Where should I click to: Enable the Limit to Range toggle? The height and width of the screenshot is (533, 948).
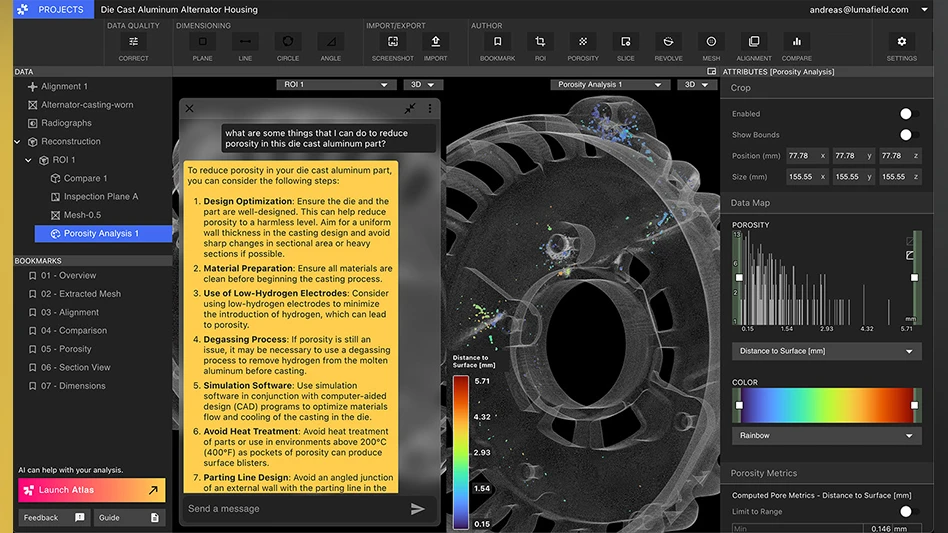pos(908,512)
